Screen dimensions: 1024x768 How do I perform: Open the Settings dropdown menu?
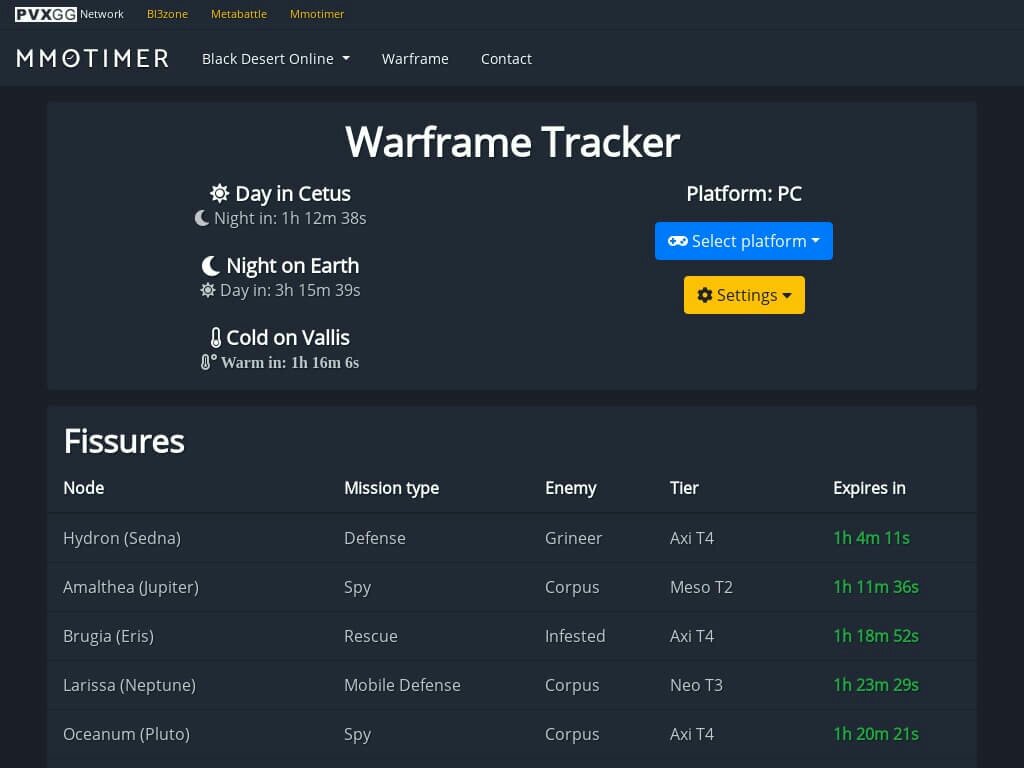pos(744,295)
